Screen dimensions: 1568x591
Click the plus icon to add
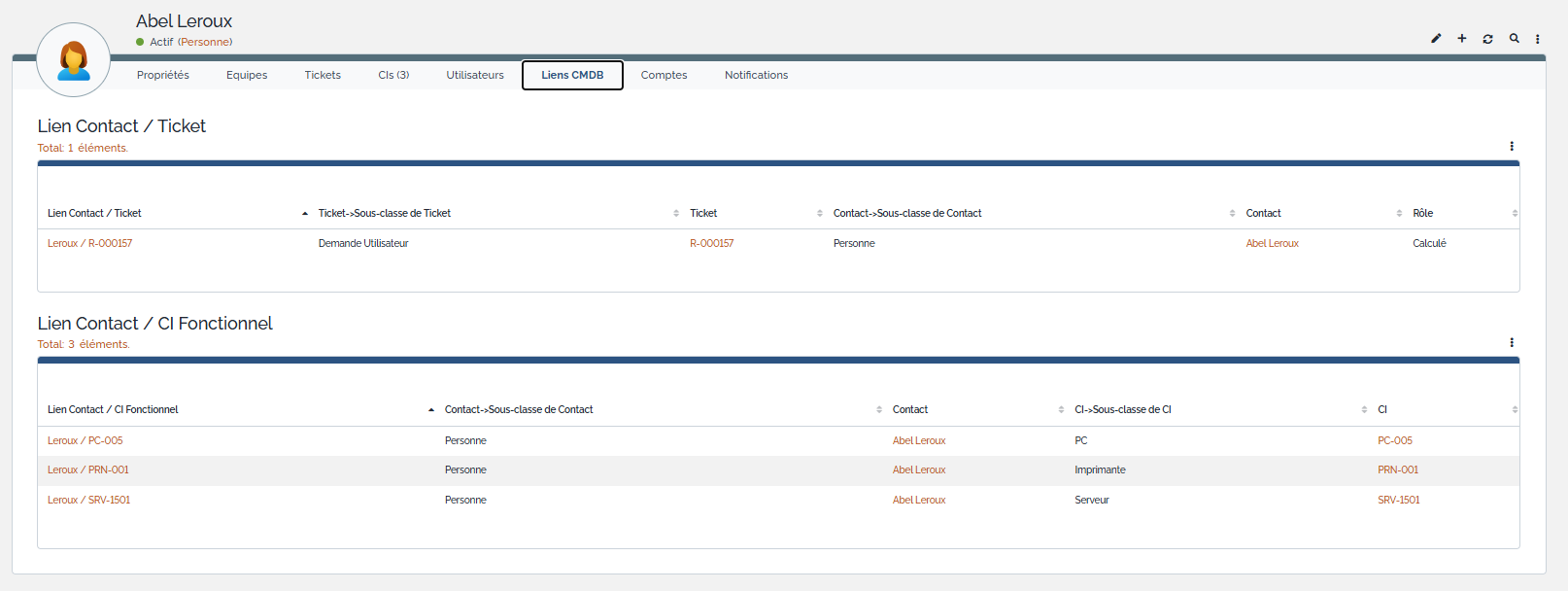(x=1461, y=39)
